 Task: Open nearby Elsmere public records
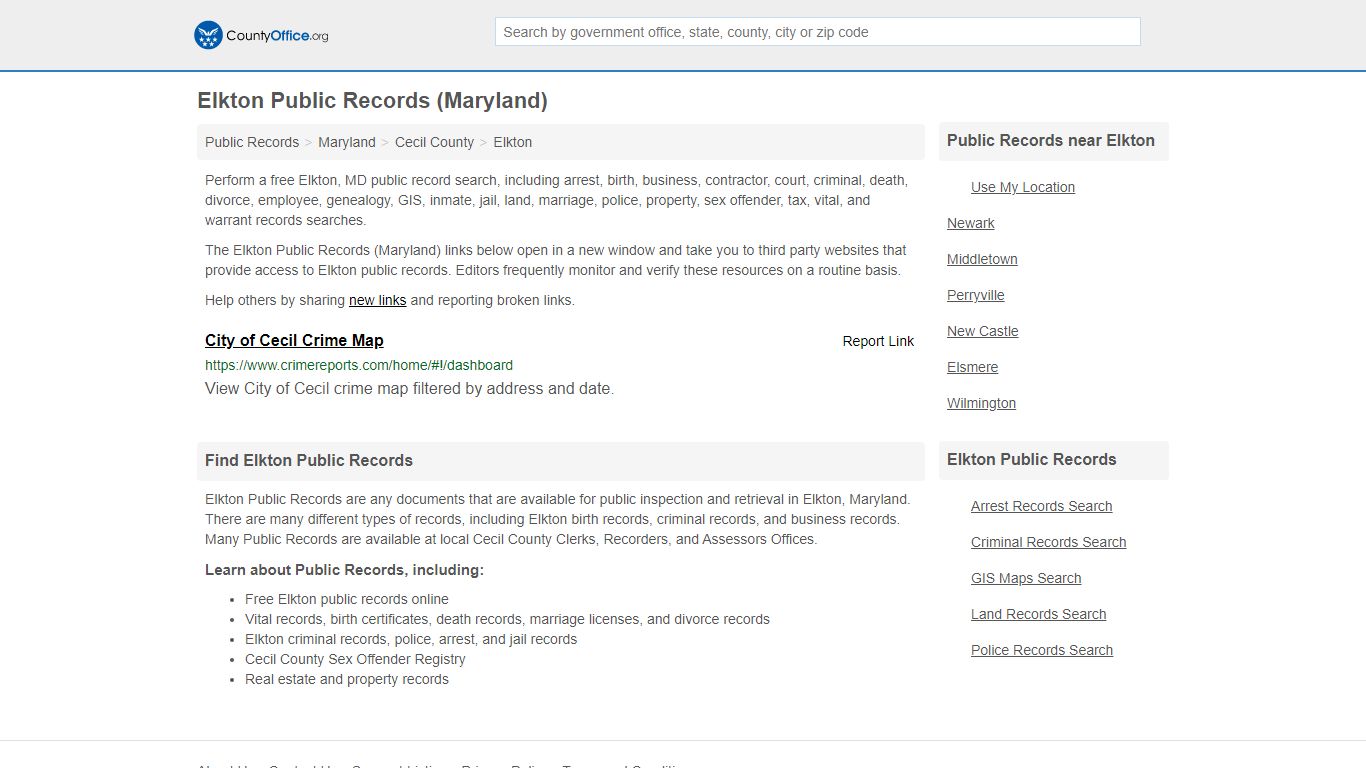coord(972,367)
